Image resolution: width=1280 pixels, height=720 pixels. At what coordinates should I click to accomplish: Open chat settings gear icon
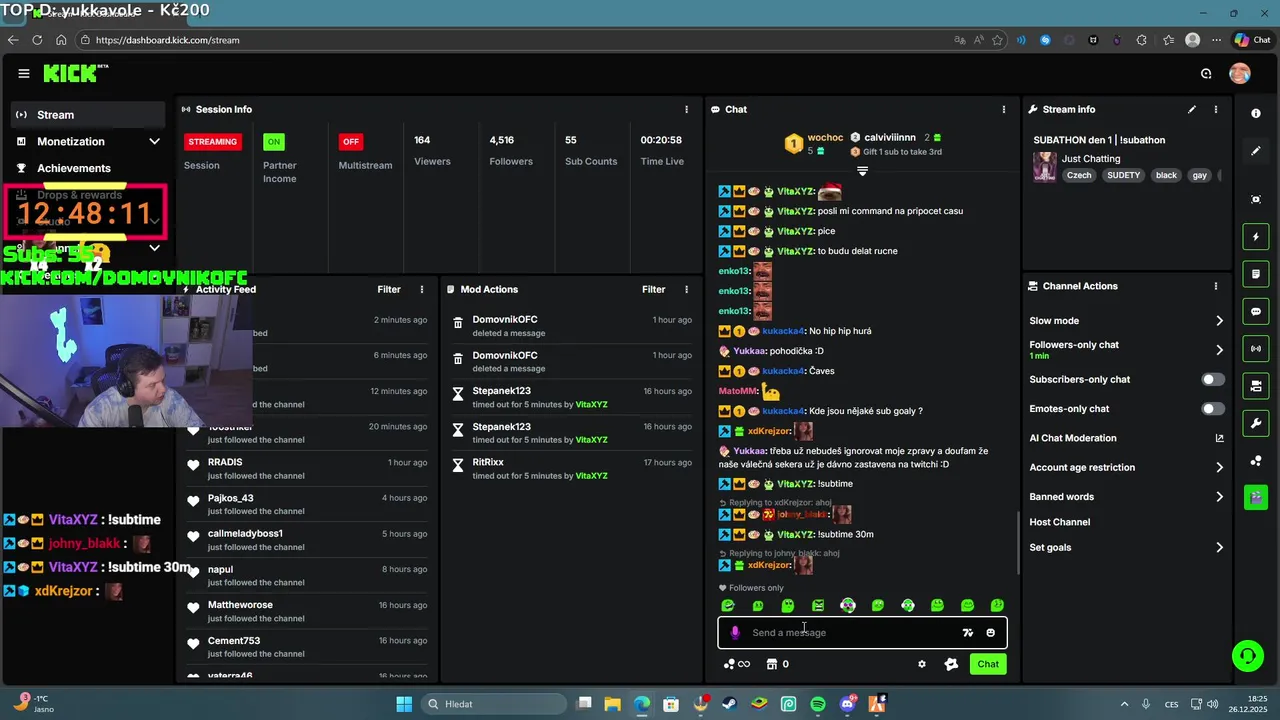tap(922, 664)
